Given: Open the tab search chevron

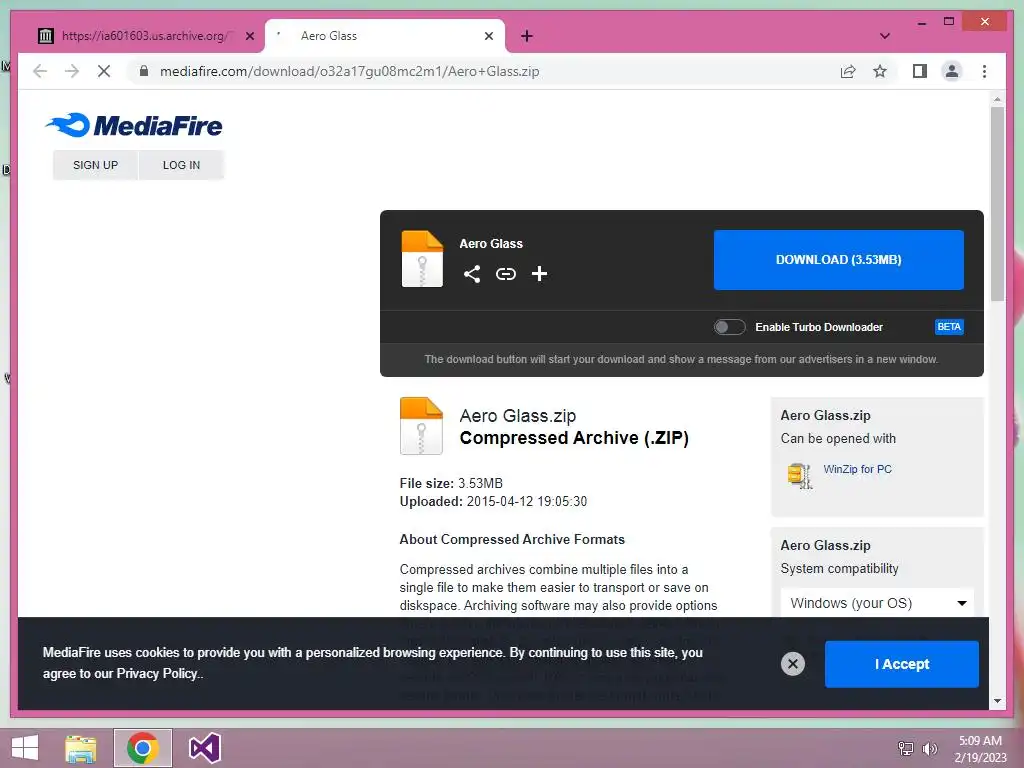Looking at the screenshot, I should (885, 36).
